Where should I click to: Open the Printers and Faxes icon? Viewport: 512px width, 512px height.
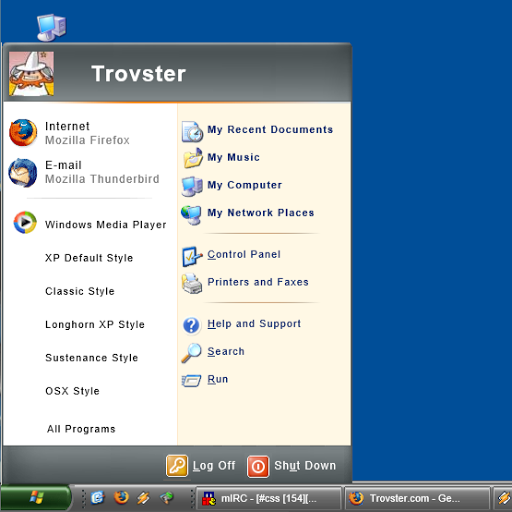click(192, 284)
